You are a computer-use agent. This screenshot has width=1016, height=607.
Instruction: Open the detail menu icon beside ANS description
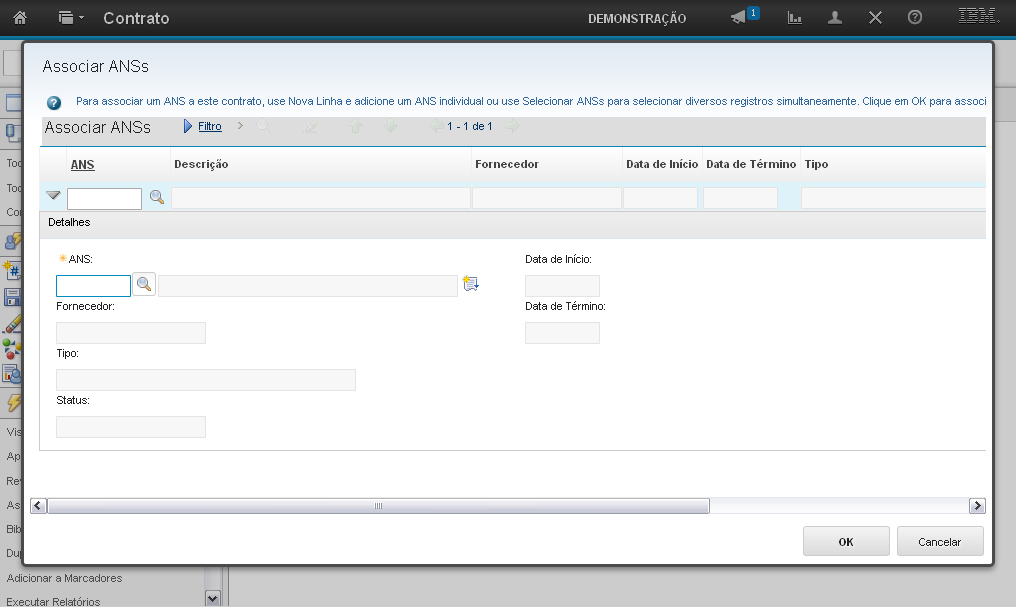(x=471, y=285)
